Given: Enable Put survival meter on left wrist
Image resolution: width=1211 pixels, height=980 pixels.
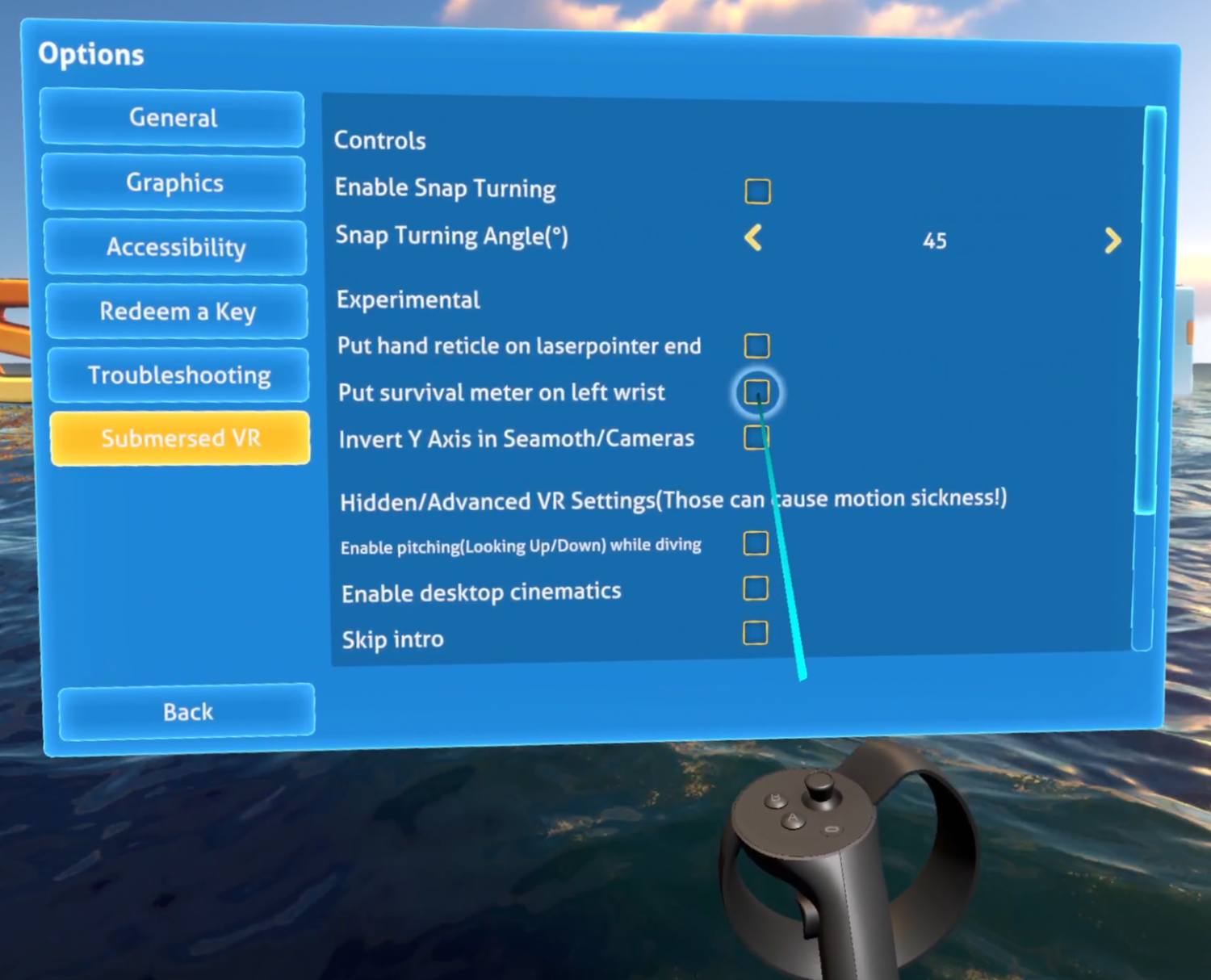Looking at the screenshot, I should (756, 392).
